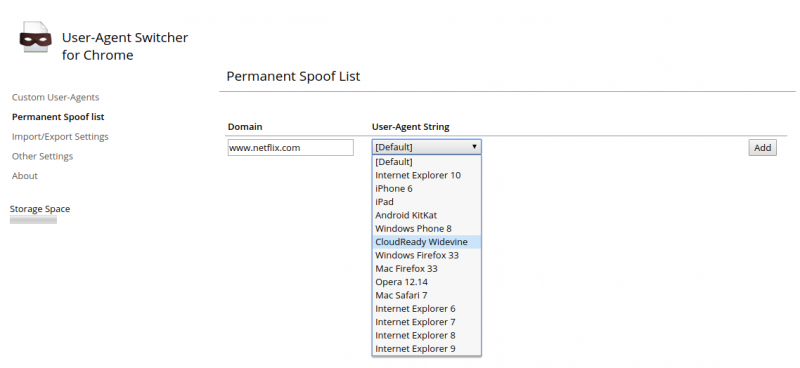Choose Internet Explorer 10 from the list

pos(427,175)
